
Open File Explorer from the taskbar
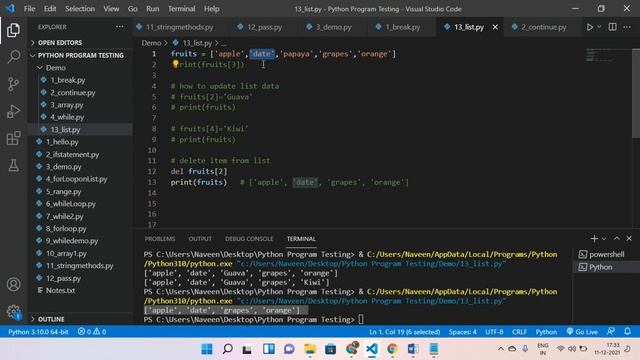pyautogui.click(x=310, y=349)
